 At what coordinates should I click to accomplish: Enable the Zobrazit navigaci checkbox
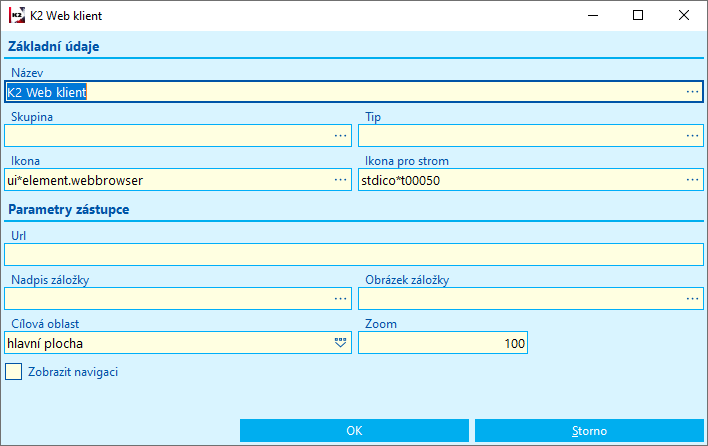coord(14,372)
